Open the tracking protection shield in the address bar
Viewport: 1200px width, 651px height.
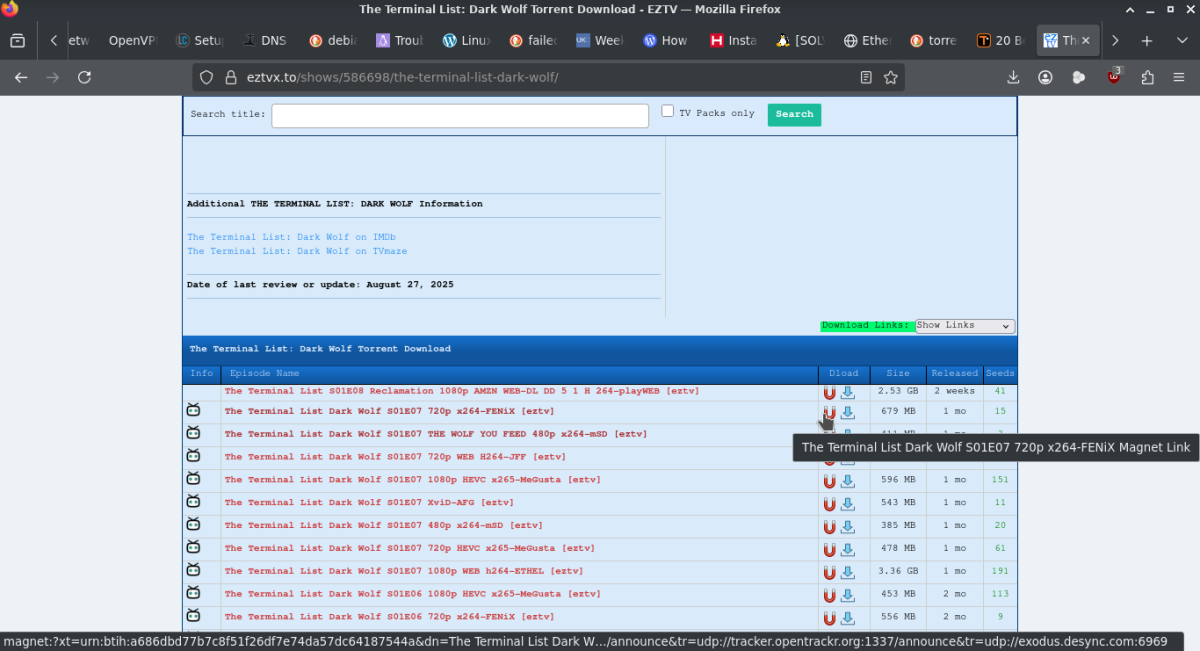[206, 77]
